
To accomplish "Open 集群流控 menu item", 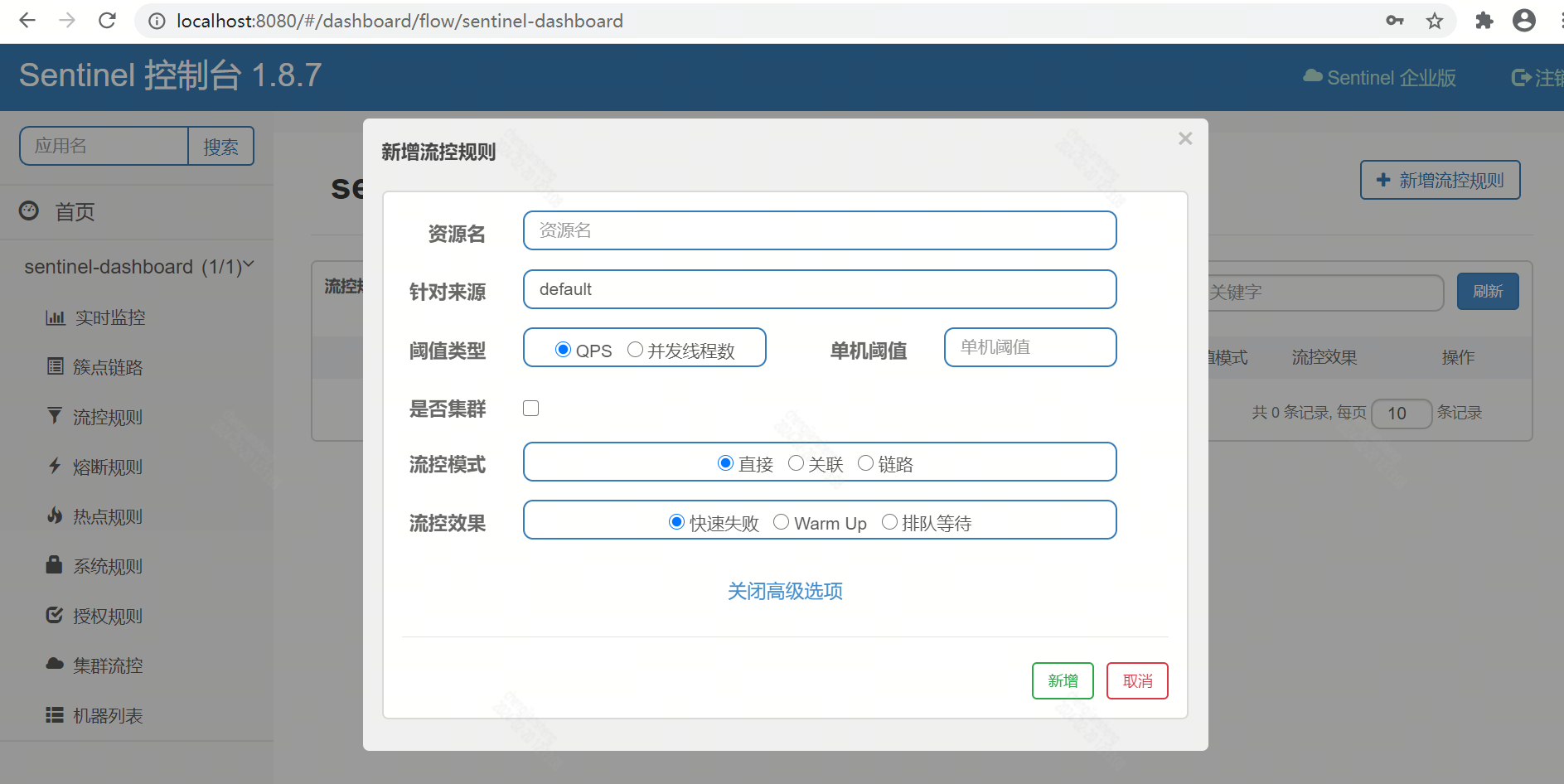I will 108,665.
